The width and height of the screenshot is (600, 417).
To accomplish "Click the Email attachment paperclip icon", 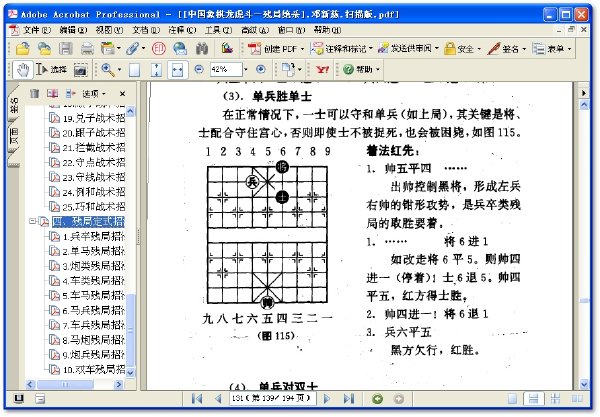I will point(133,49).
